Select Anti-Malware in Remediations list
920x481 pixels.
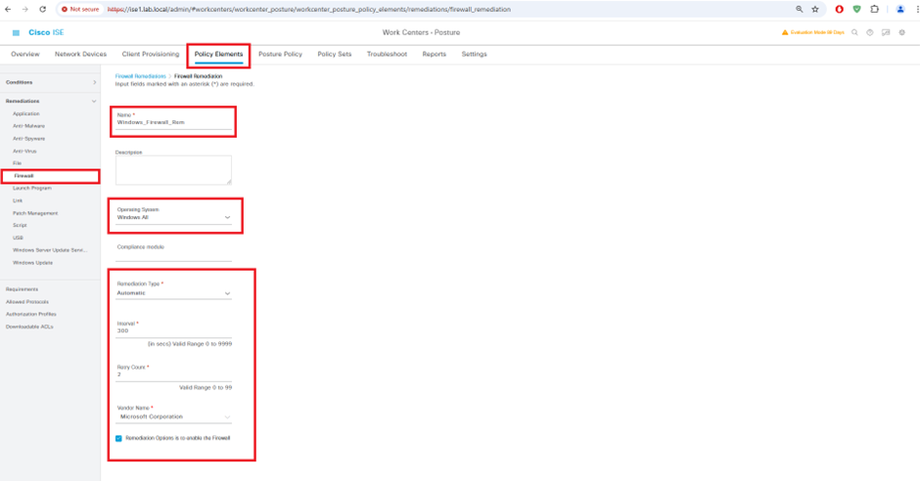click(x=29, y=126)
